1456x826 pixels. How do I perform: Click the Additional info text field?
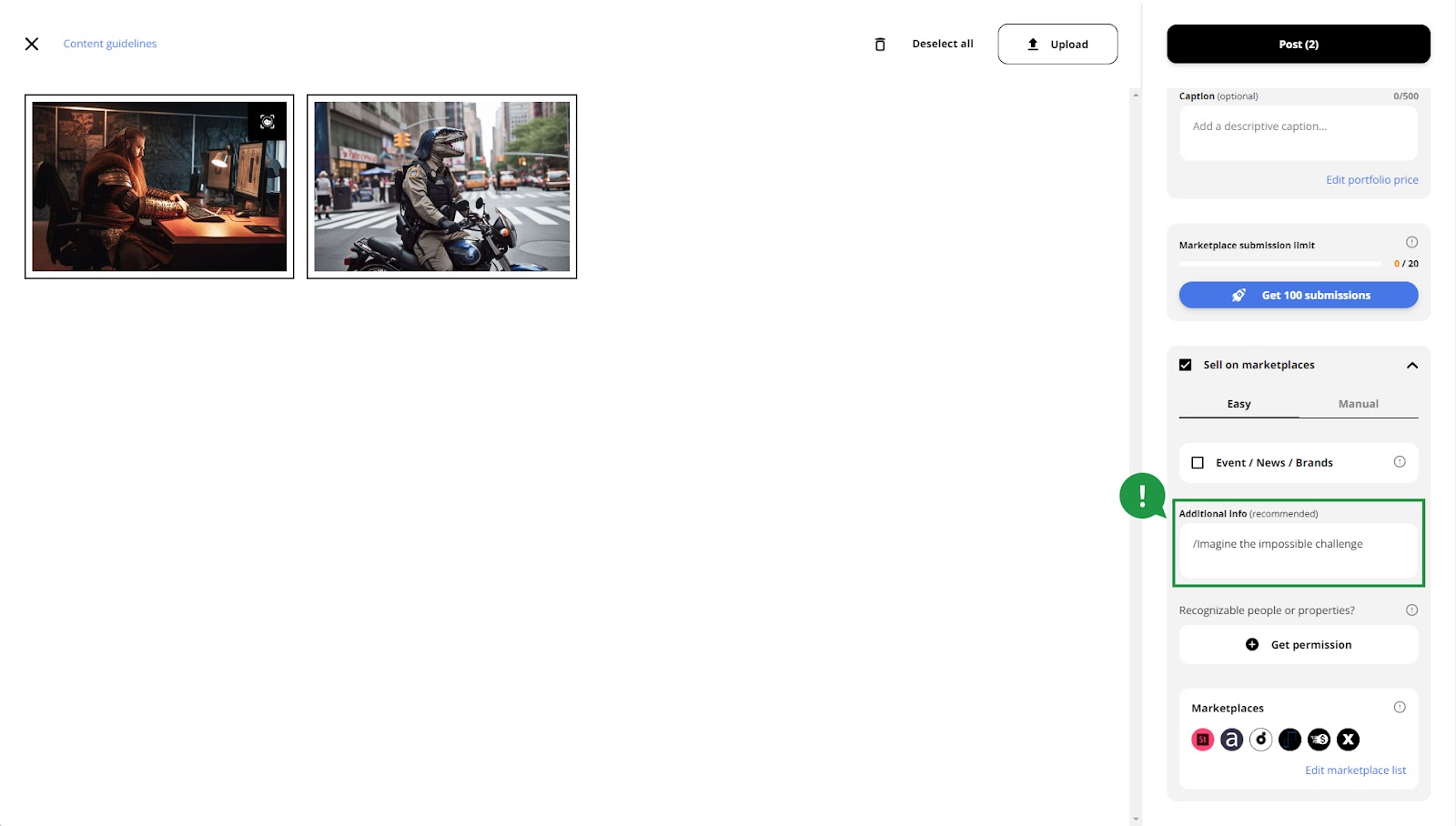click(x=1299, y=551)
